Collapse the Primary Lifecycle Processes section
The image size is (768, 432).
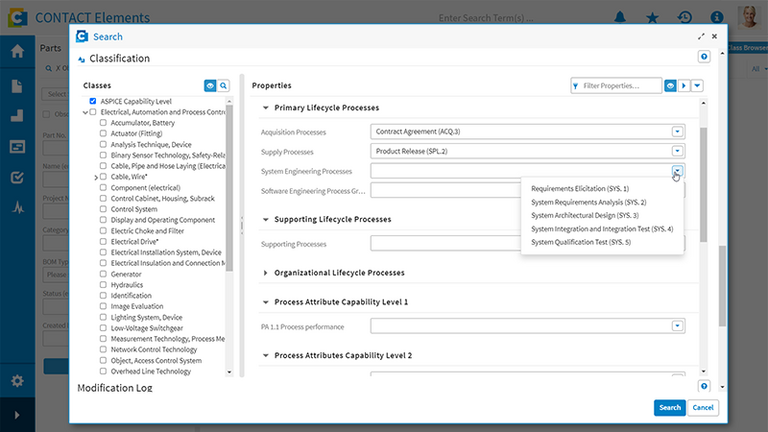tap(265, 108)
